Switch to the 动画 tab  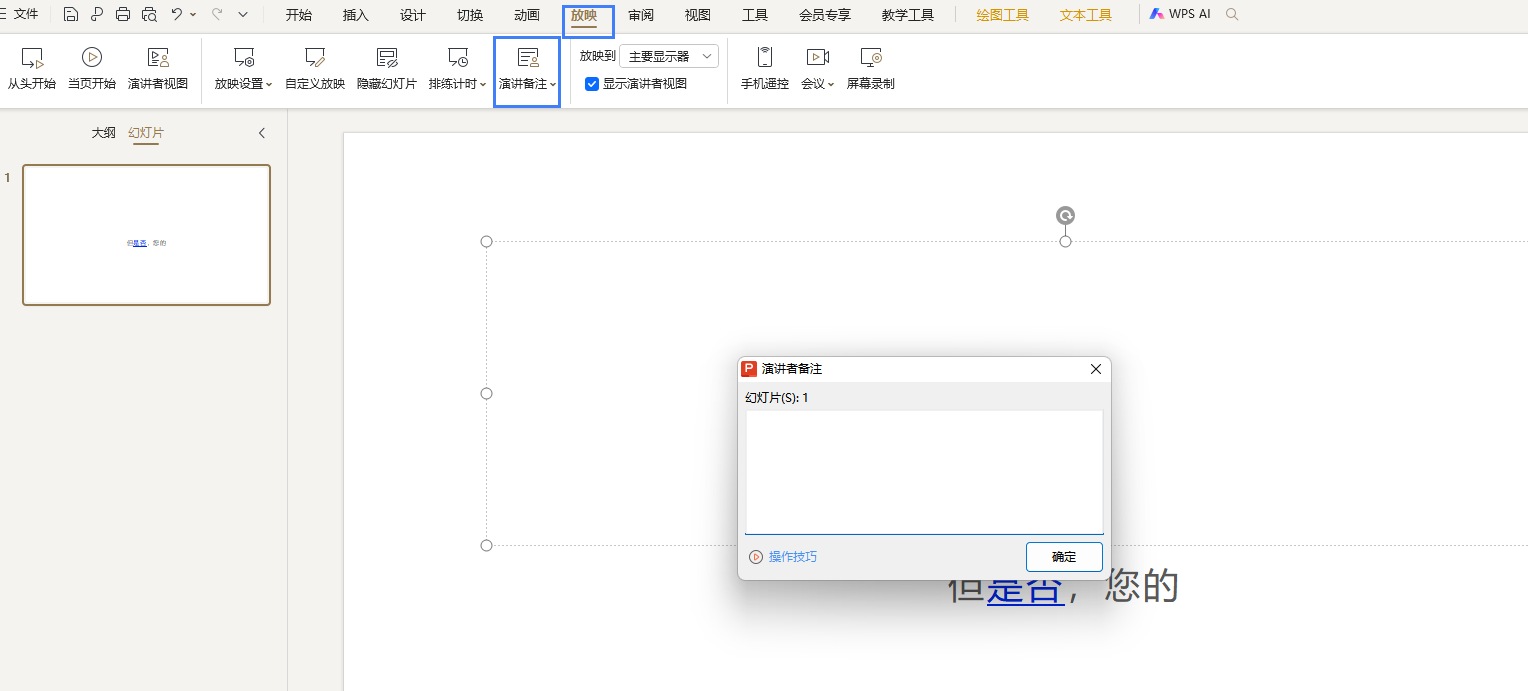(527, 15)
